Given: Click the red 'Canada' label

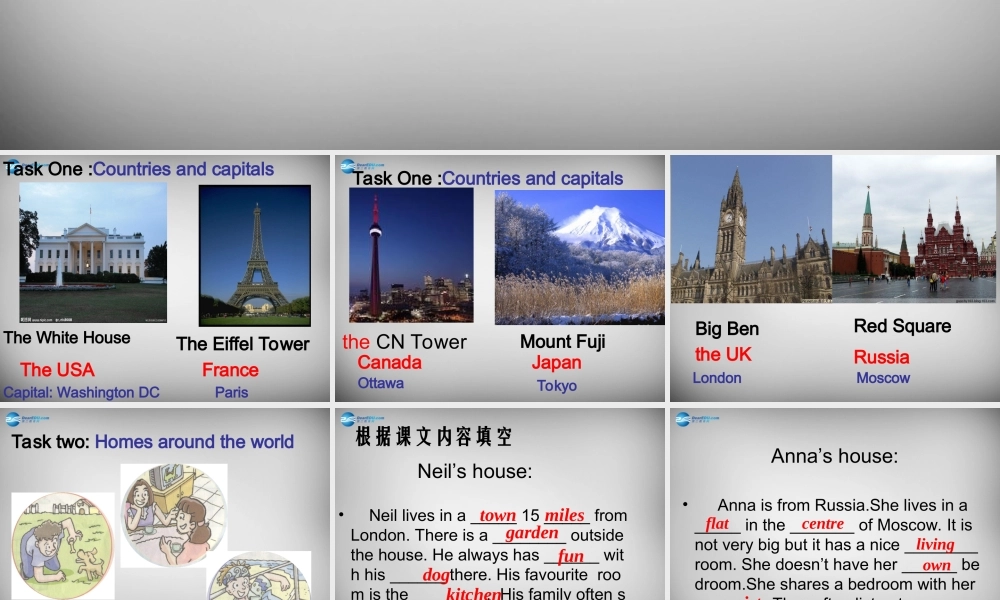Looking at the screenshot, I should pyautogui.click(x=389, y=362).
